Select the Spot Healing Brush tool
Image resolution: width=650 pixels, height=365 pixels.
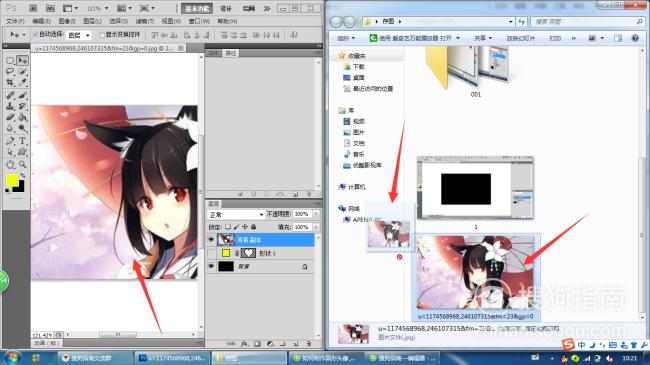tap(10, 95)
